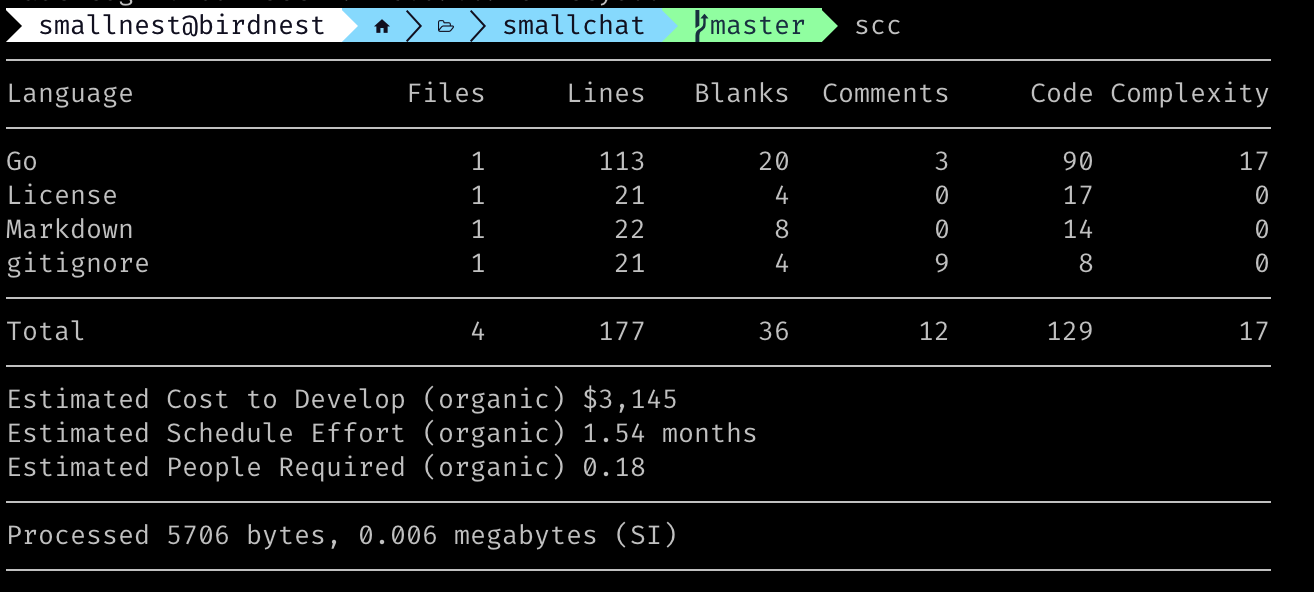This screenshot has height=592, width=1314.
Task: Select the Go language row label
Action: [22, 161]
